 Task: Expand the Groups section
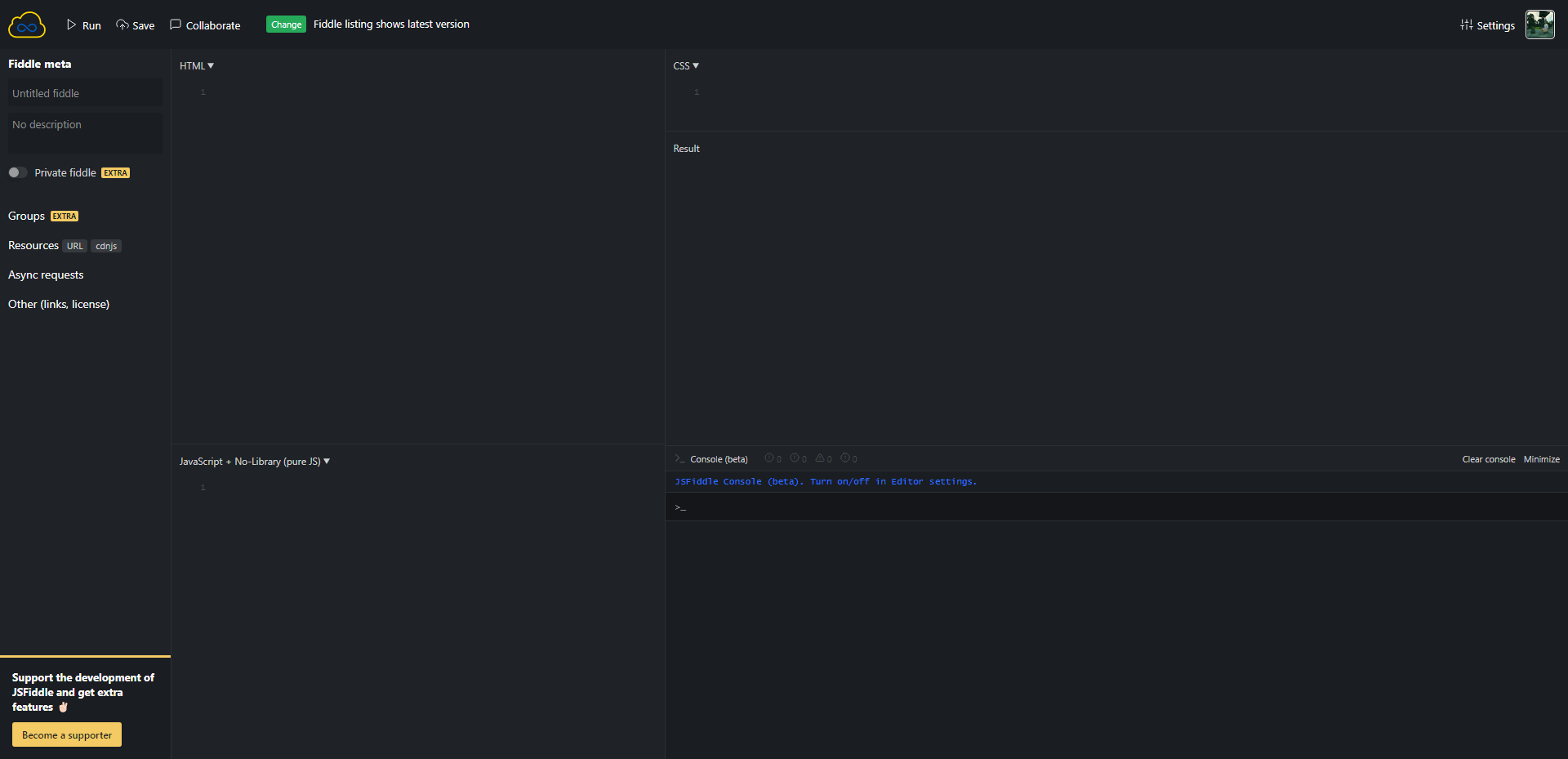click(x=26, y=216)
